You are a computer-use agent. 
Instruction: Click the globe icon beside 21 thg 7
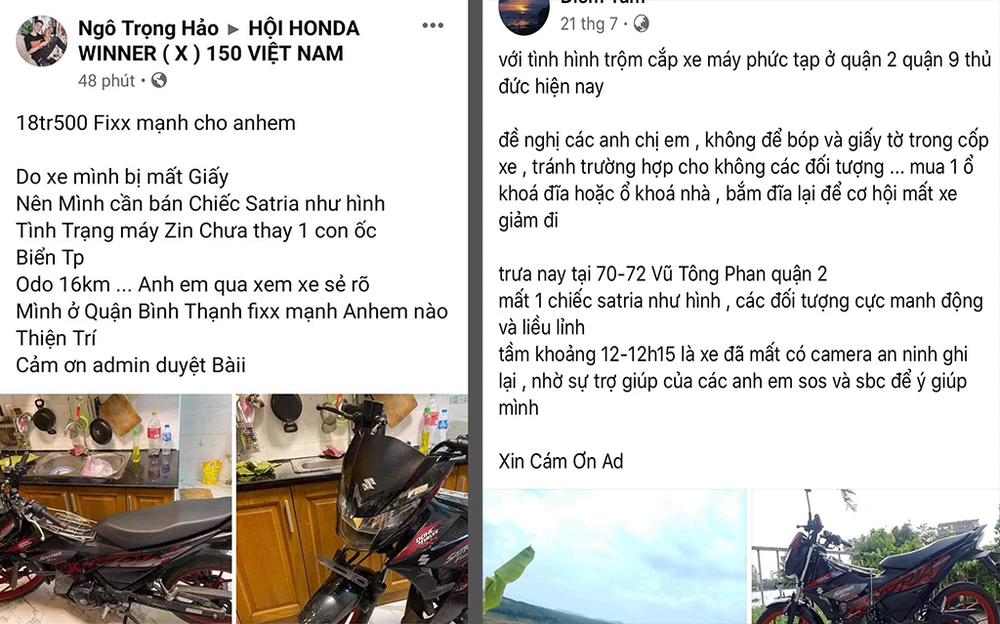point(641,24)
